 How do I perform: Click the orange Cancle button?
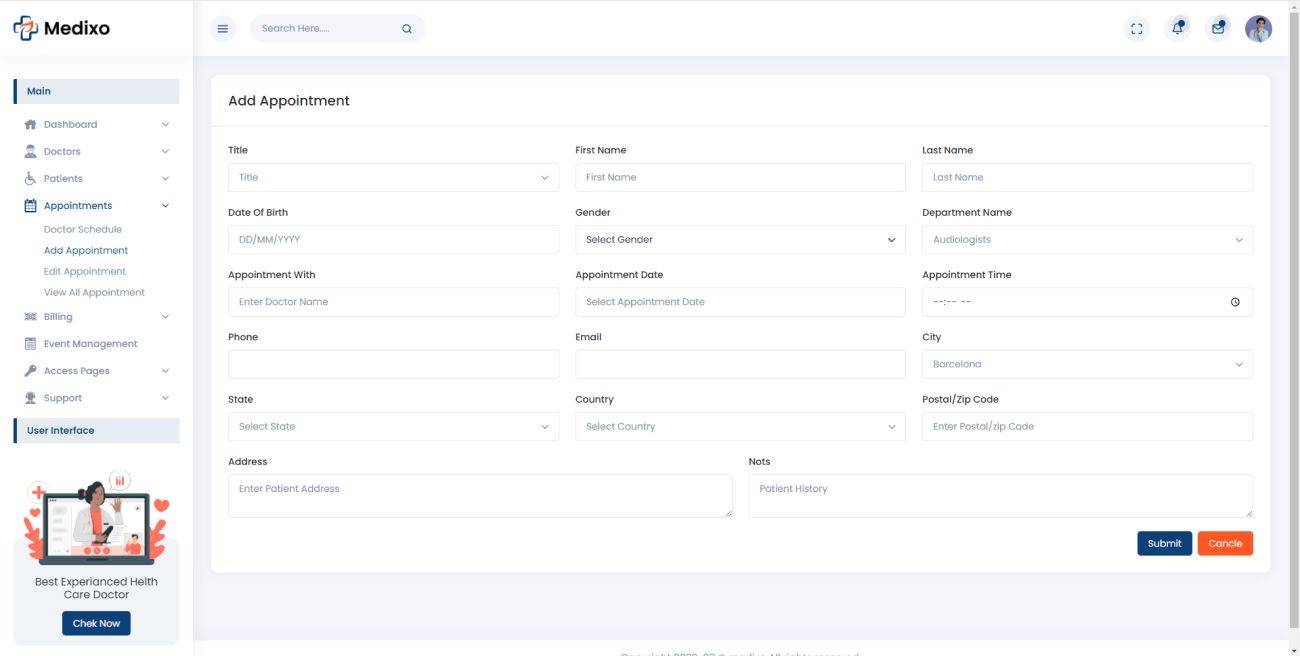click(1225, 544)
